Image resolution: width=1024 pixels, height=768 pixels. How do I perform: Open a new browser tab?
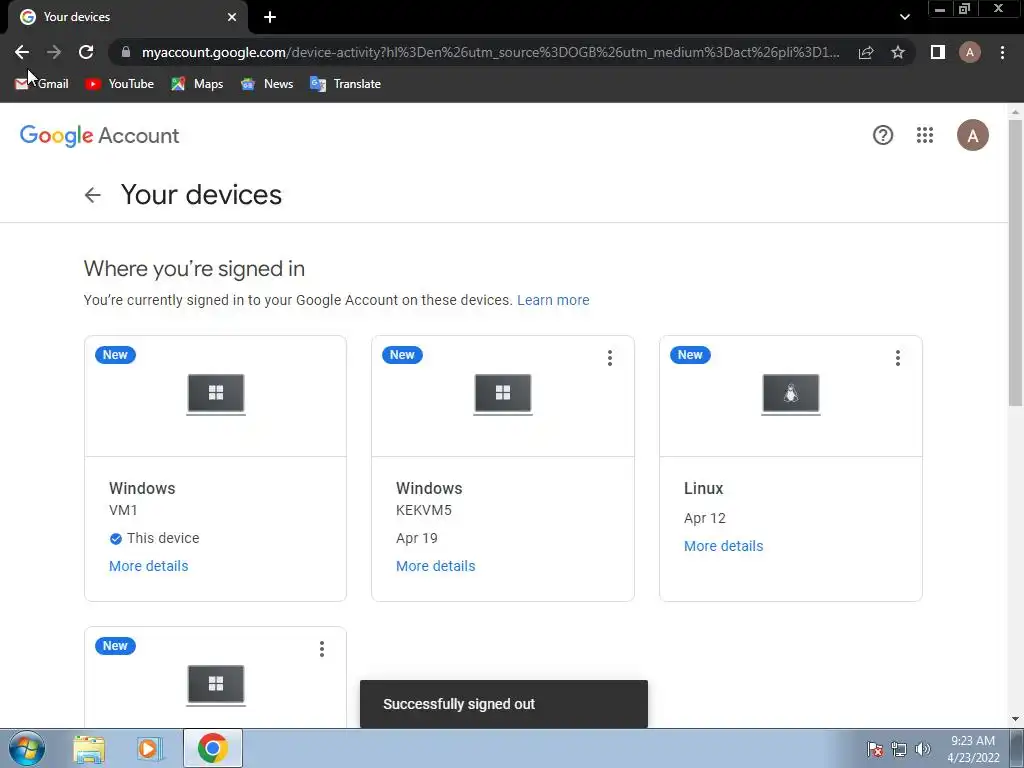pyautogui.click(x=270, y=17)
